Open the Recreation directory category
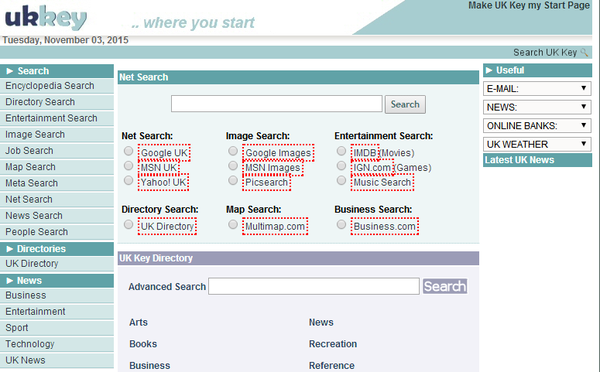Screen dimensions: 600x372 coord(333,344)
